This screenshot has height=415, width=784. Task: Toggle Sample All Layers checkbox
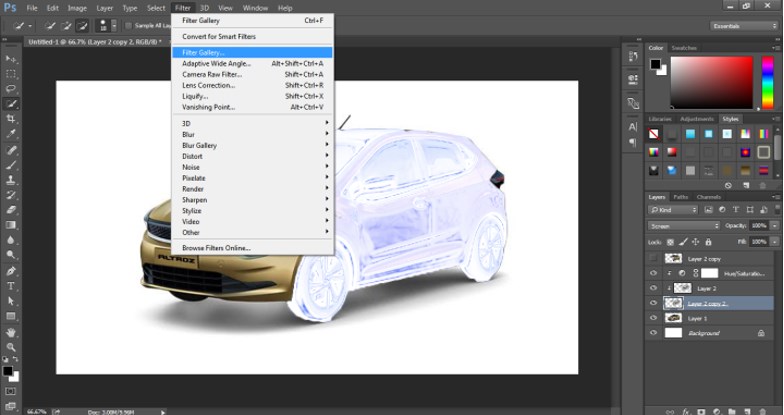(128, 26)
